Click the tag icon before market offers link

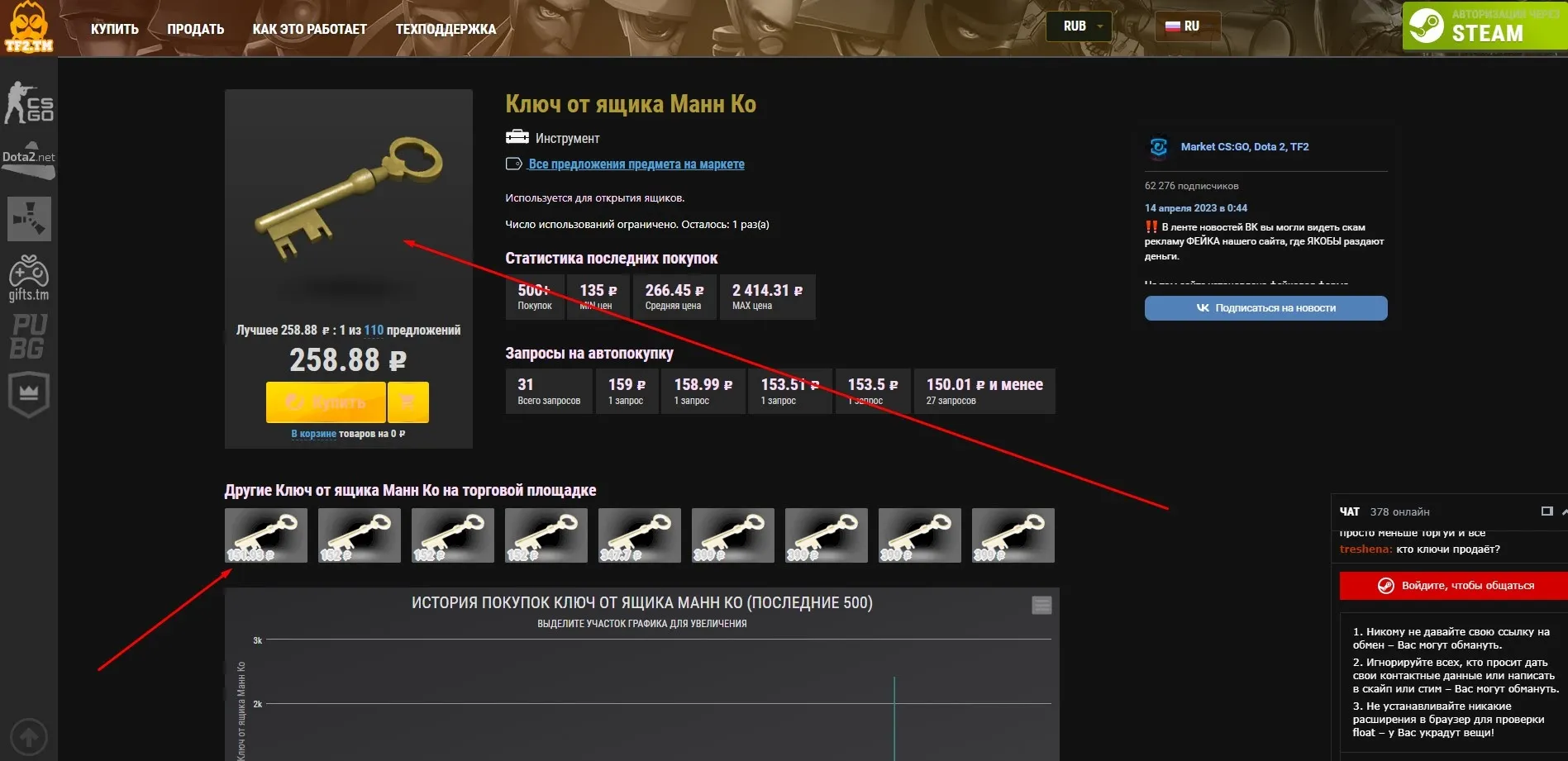click(x=514, y=164)
